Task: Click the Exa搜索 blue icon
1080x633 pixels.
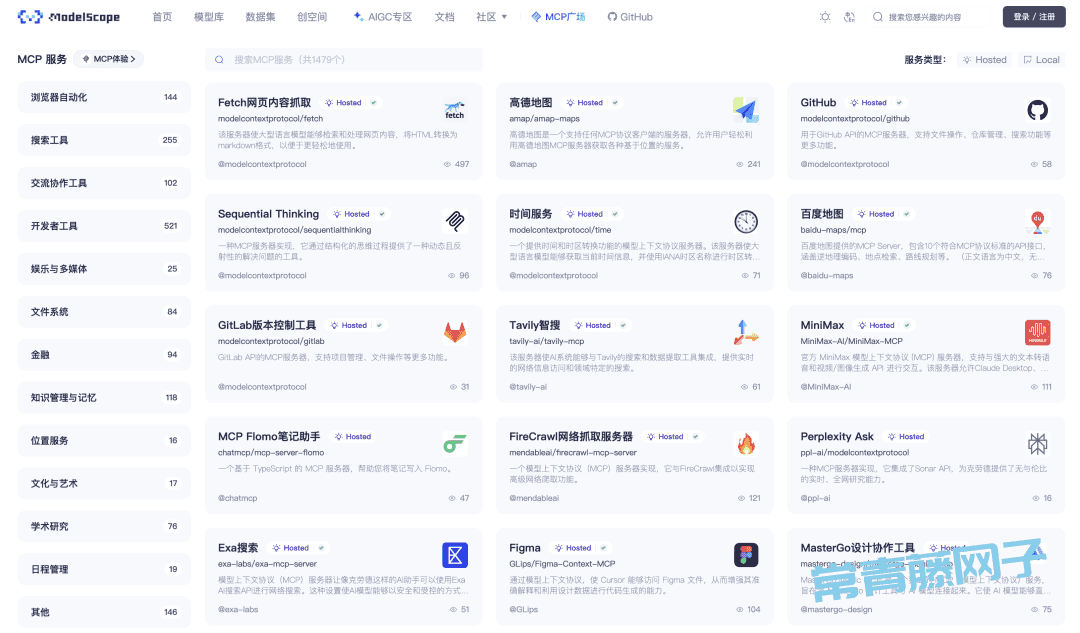Action: pyautogui.click(x=455, y=555)
